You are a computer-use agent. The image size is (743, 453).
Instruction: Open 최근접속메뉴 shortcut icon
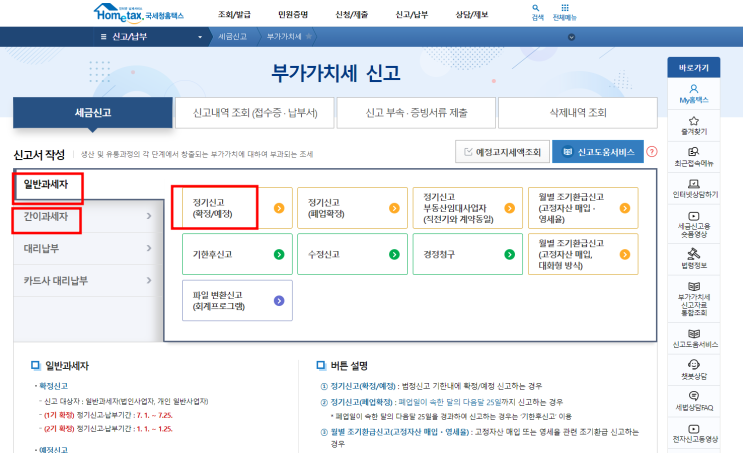tap(694, 152)
